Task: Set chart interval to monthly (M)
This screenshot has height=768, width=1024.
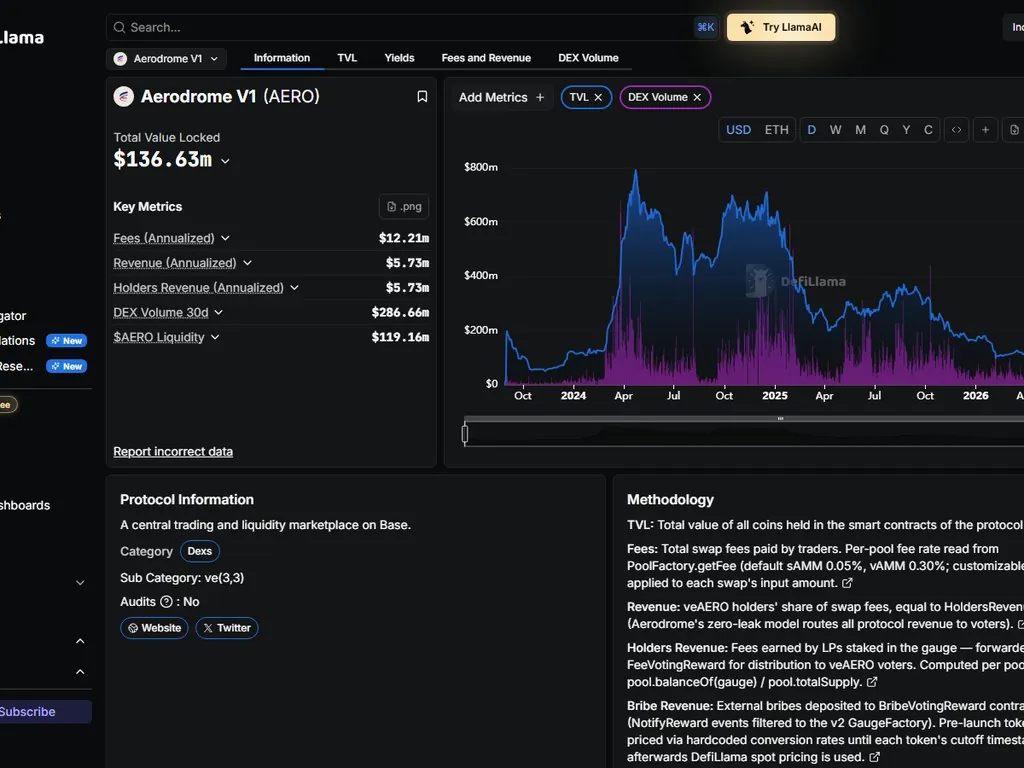Action: [x=861, y=130]
